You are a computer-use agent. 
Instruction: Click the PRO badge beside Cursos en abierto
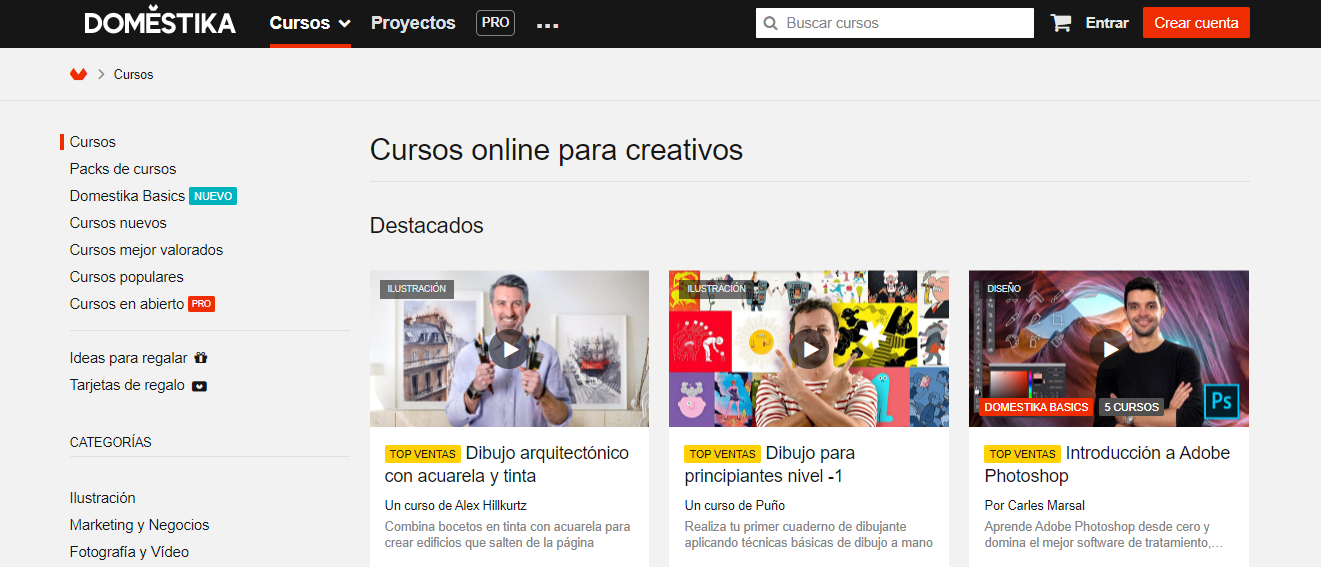pos(202,304)
